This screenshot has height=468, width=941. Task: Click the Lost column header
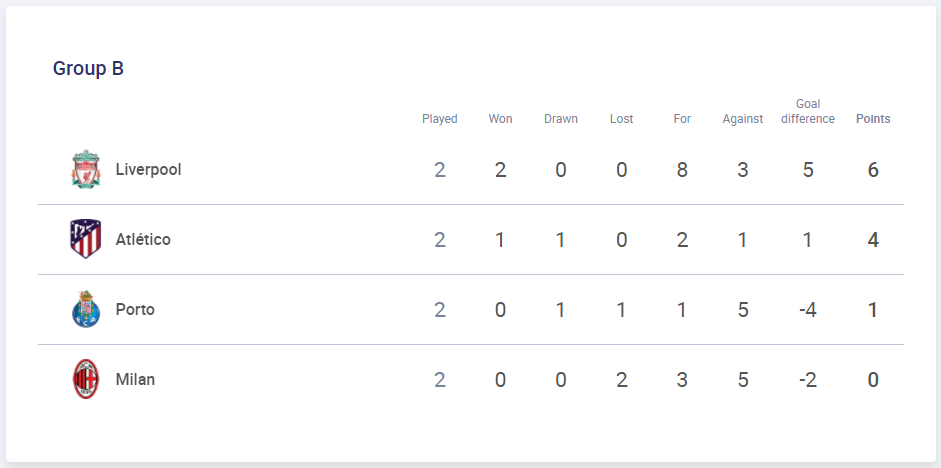(622, 119)
